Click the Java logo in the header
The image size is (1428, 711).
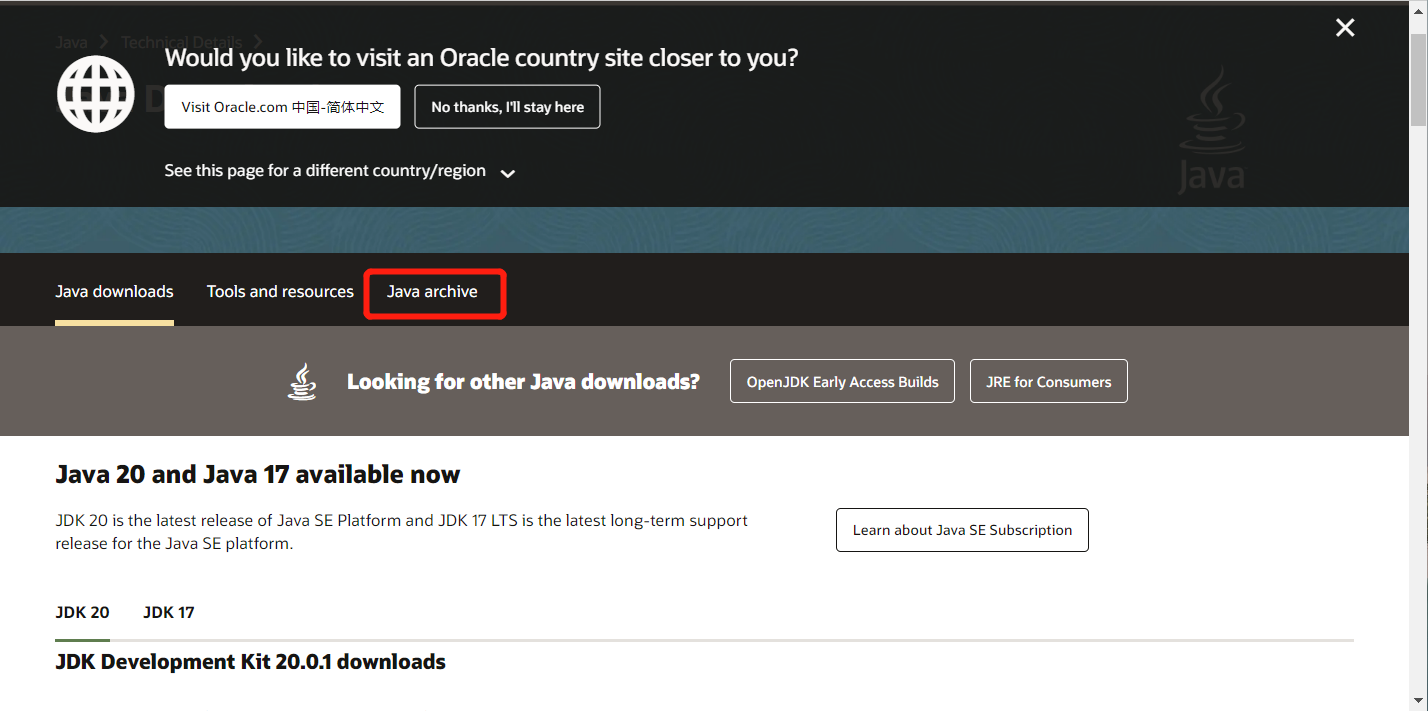click(x=1211, y=131)
